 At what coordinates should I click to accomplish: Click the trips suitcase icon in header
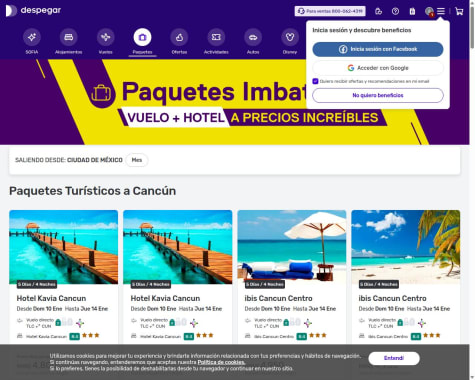(x=412, y=11)
